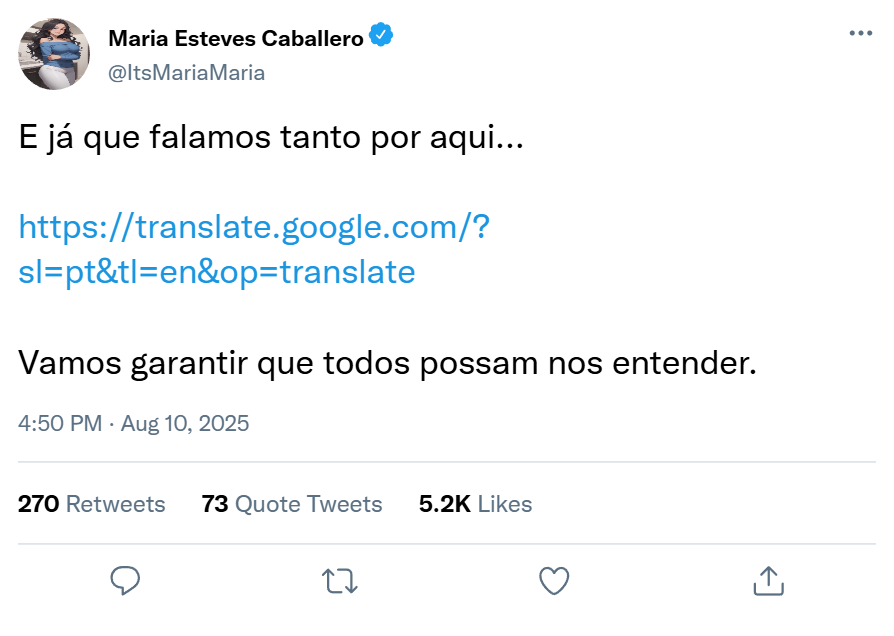The height and width of the screenshot is (636, 894).
Task: View the 73 Quote Tweets list
Action: pos(292,504)
